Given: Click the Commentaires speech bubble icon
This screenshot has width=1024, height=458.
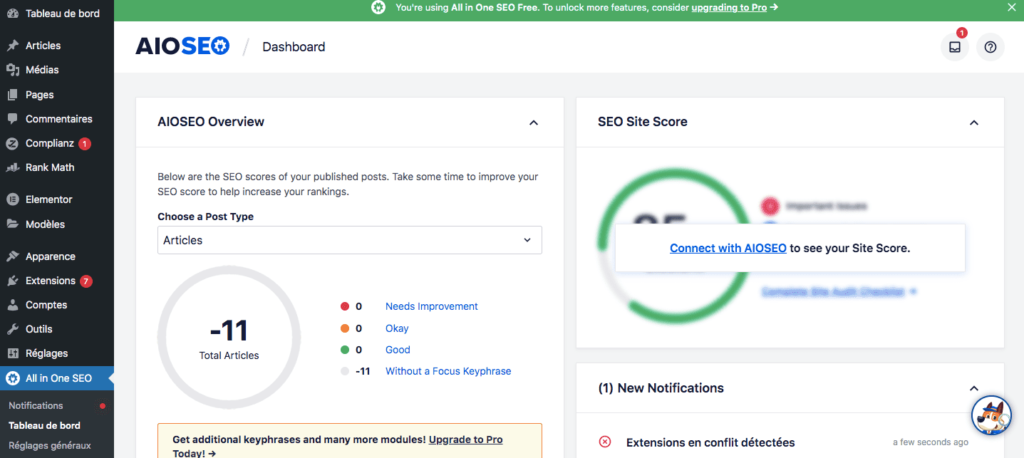Looking at the screenshot, I should point(12,119).
